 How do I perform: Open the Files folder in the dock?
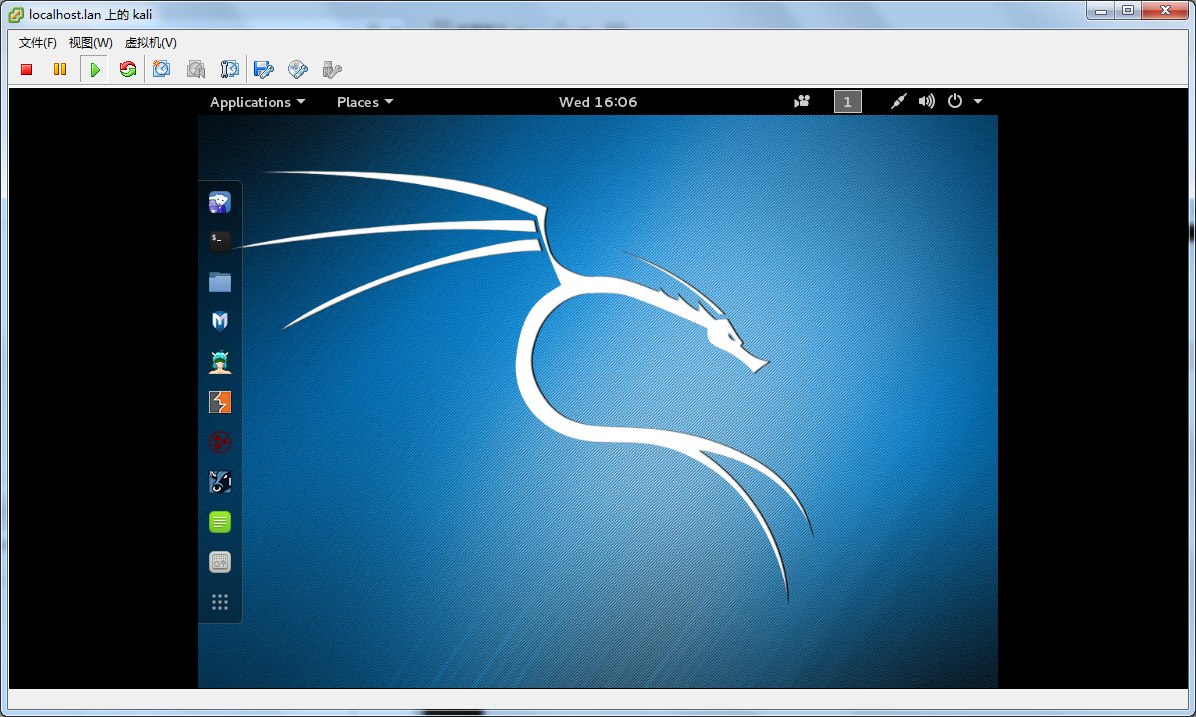tap(220, 282)
